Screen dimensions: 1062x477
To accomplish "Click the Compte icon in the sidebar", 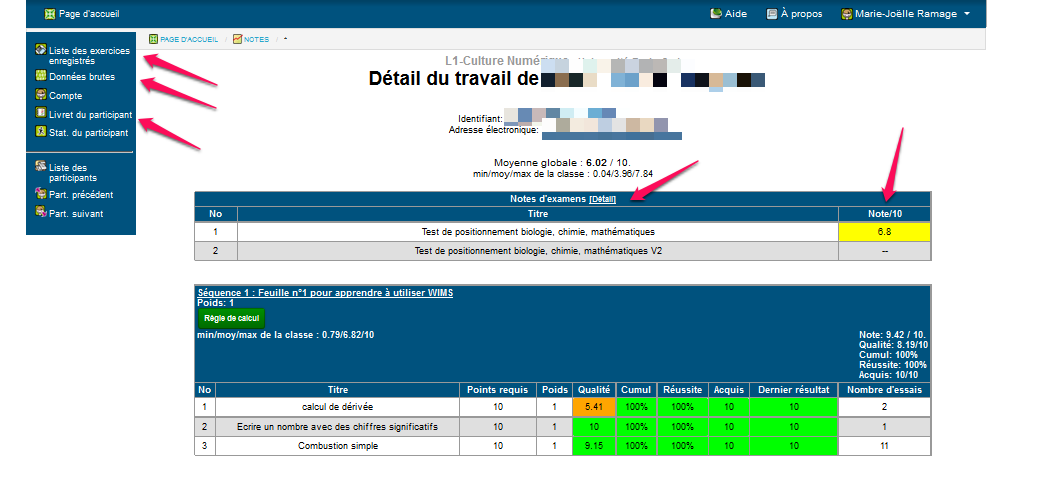I will [41, 95].
